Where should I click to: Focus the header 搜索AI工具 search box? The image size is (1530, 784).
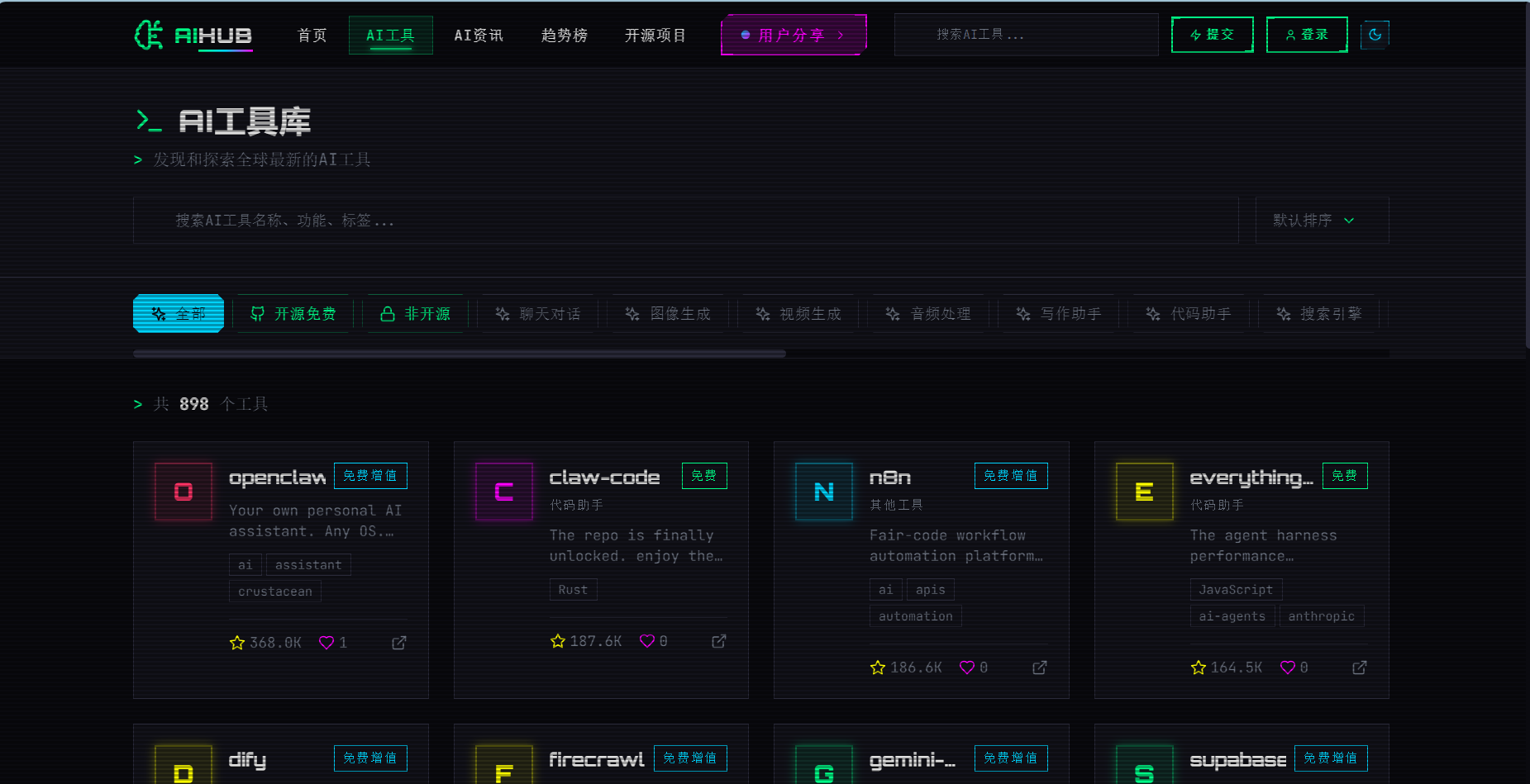1026,35
